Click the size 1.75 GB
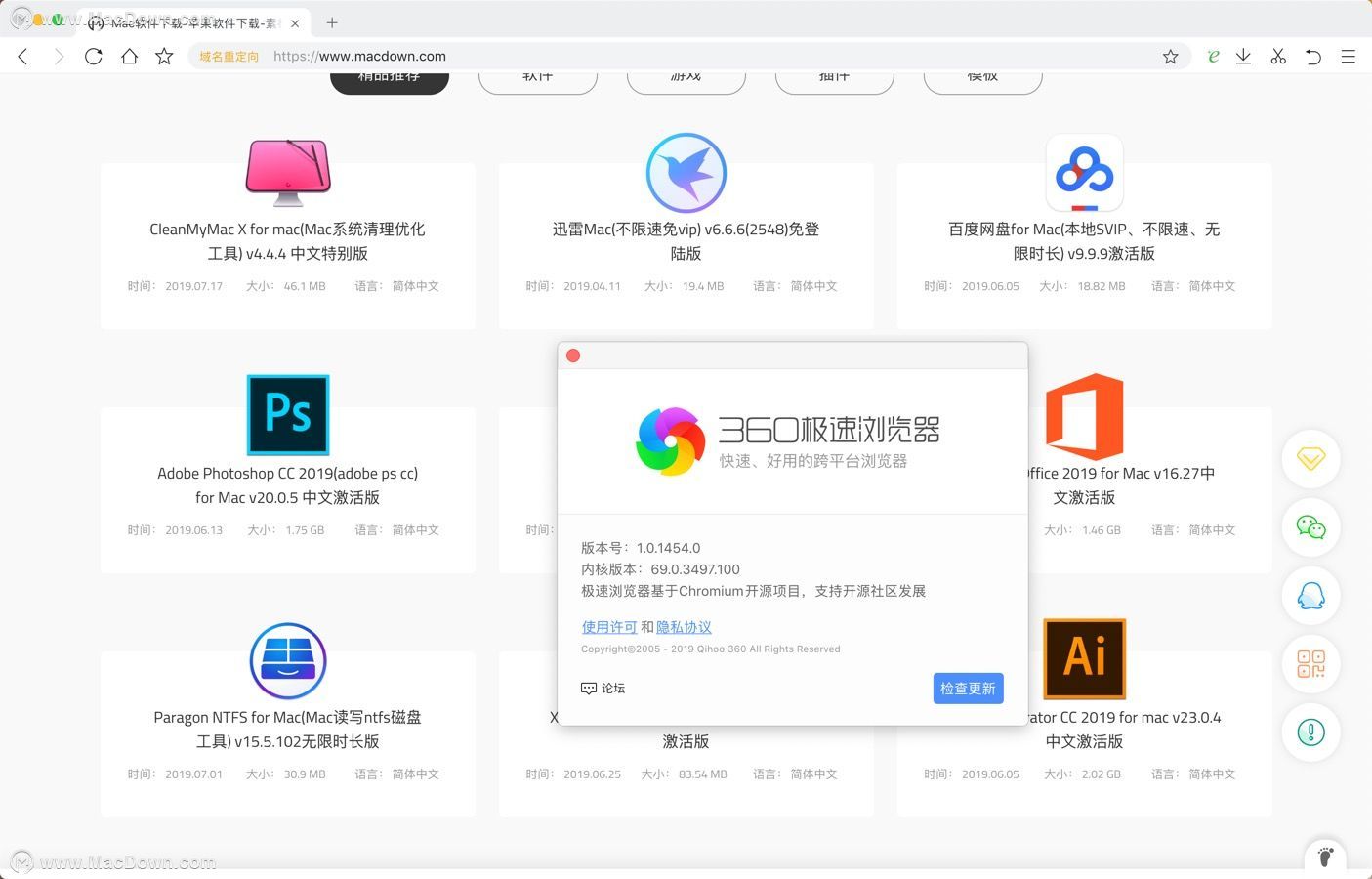Viewport: 1372px width, 879px height. (305, 530)
